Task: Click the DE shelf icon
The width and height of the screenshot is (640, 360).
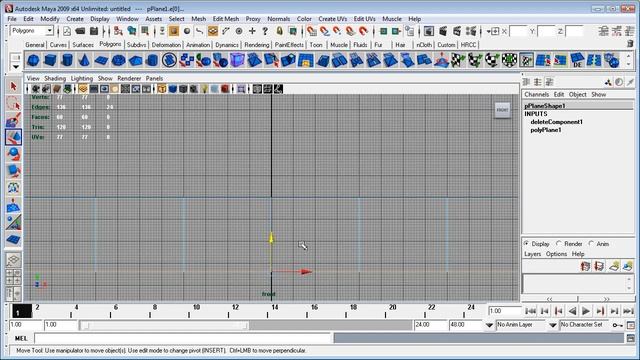Action: 577,60
